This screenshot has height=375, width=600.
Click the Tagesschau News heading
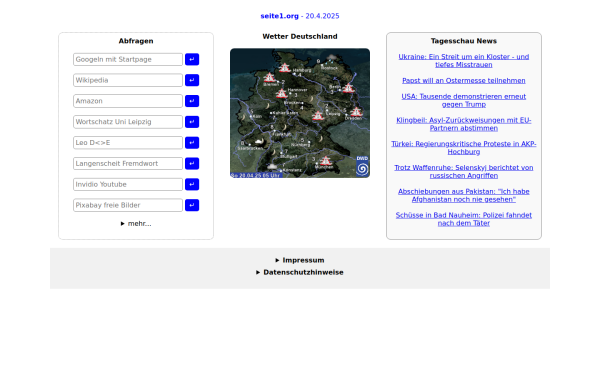pos(464,41)
